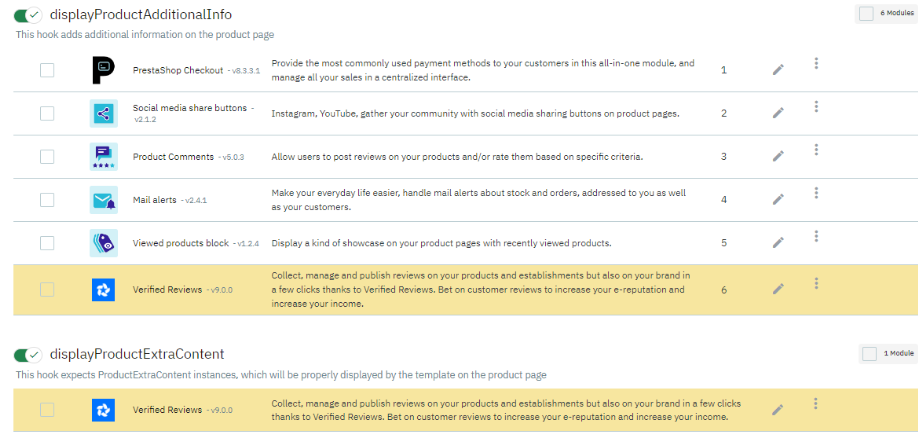The width and height of the screenshot is (918, 435).
Task: Check the PrestaShop Checkout row checkbox
Action: pos(47,70)
